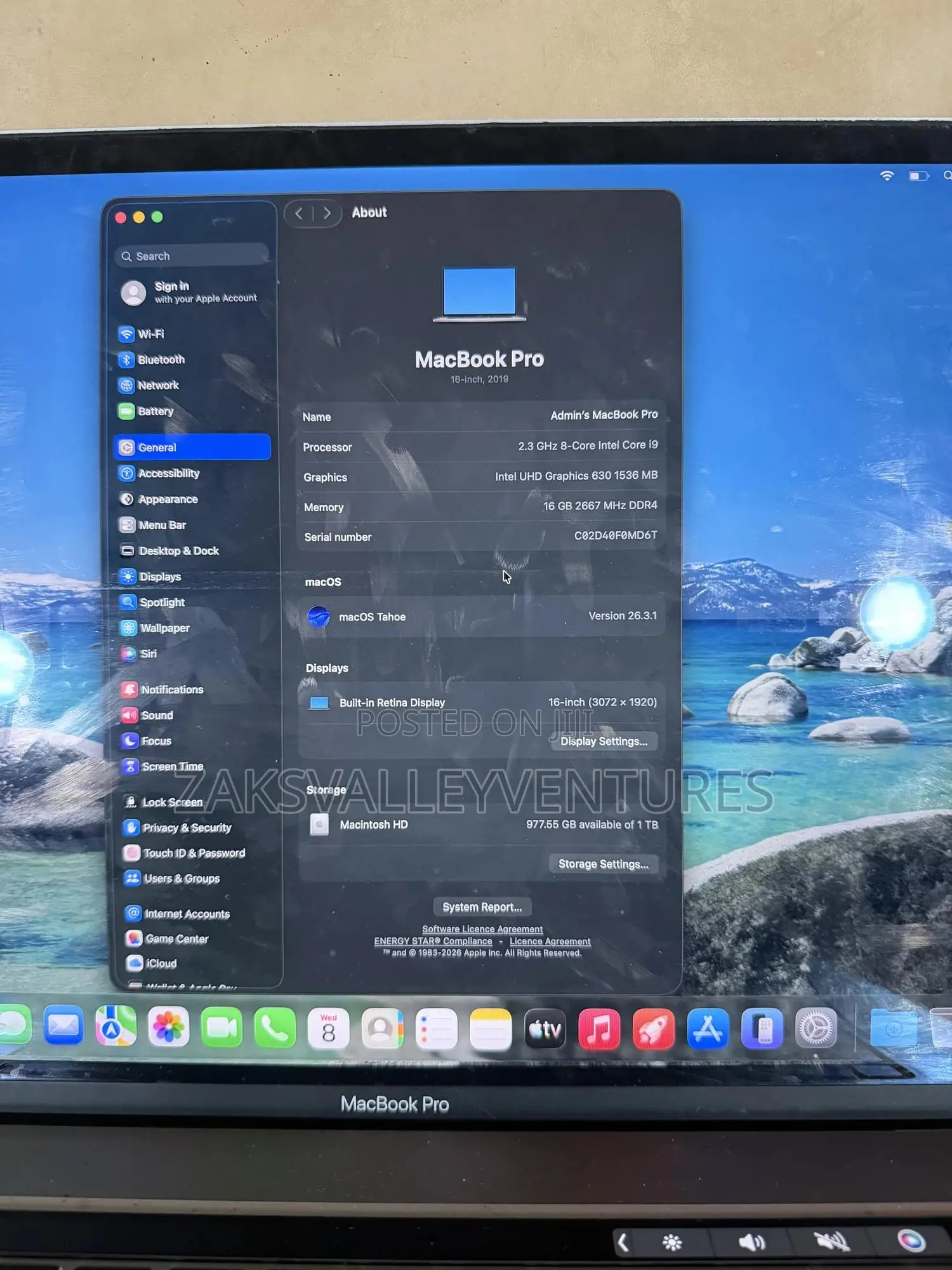Select Network in the sidebar
Screen dimensions: 952x1270
(x=149, y=385)
